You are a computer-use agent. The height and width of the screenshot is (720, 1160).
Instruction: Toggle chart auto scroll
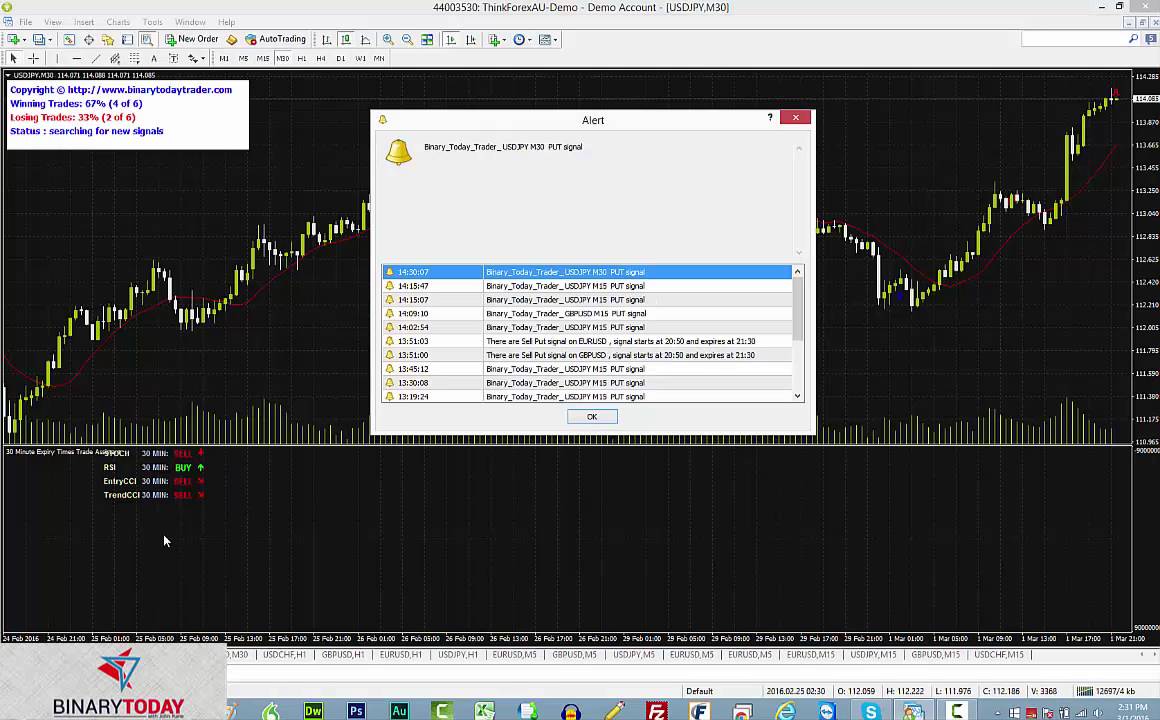coord(451,39)
